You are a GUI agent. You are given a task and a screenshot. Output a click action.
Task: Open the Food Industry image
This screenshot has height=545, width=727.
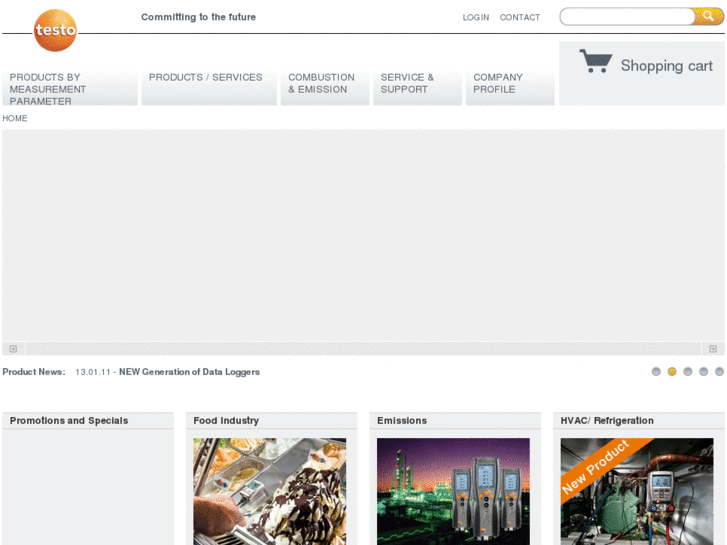pos(270,492)
